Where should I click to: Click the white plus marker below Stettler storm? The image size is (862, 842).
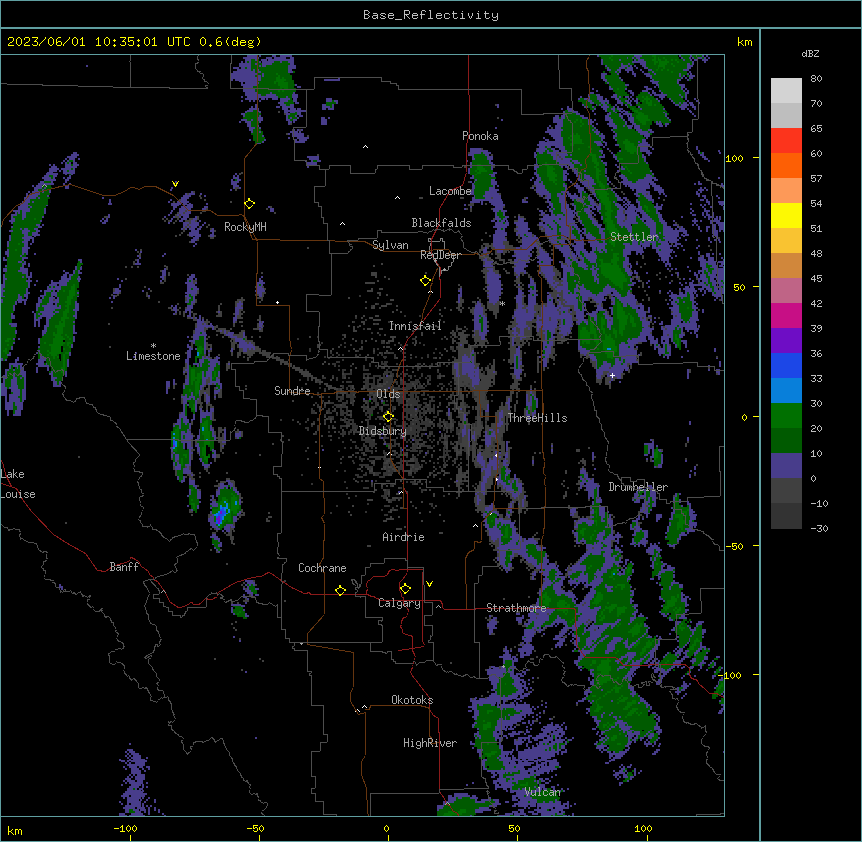click(612, 375)
